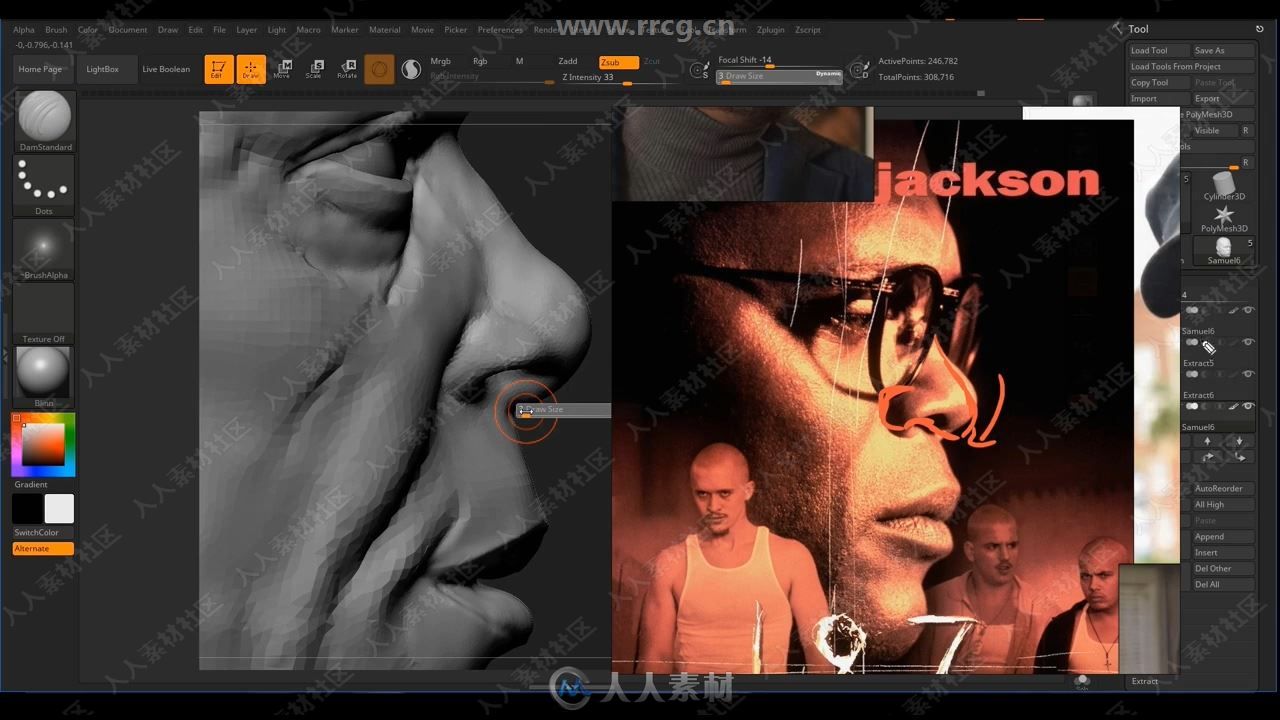Click the Home Page button

coord(40,69)
